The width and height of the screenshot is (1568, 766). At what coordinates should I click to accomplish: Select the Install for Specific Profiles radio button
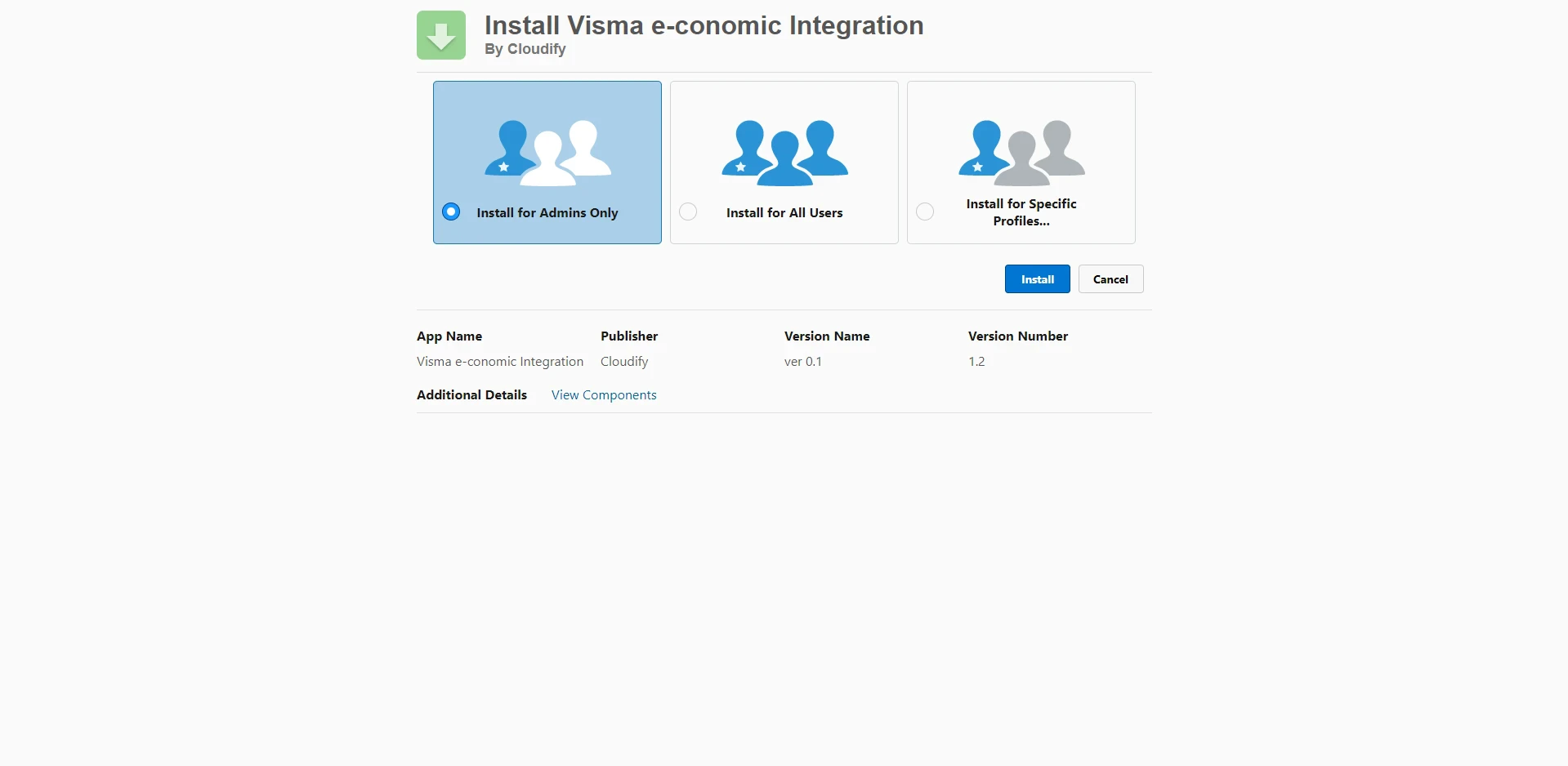[x=925, y=212]
